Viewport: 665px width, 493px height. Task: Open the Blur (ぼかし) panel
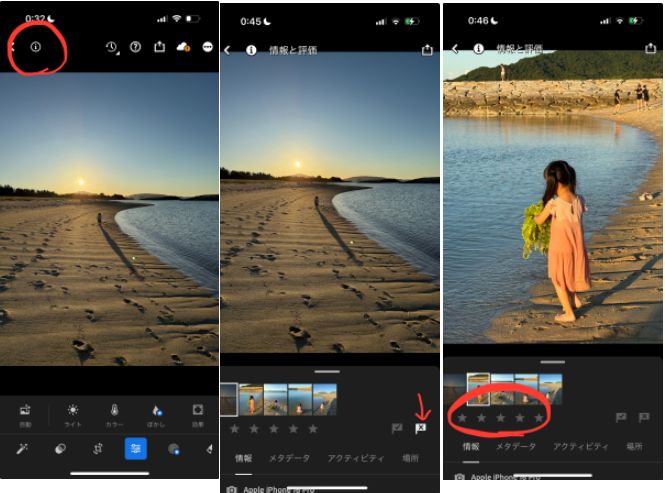pos(156,415)
